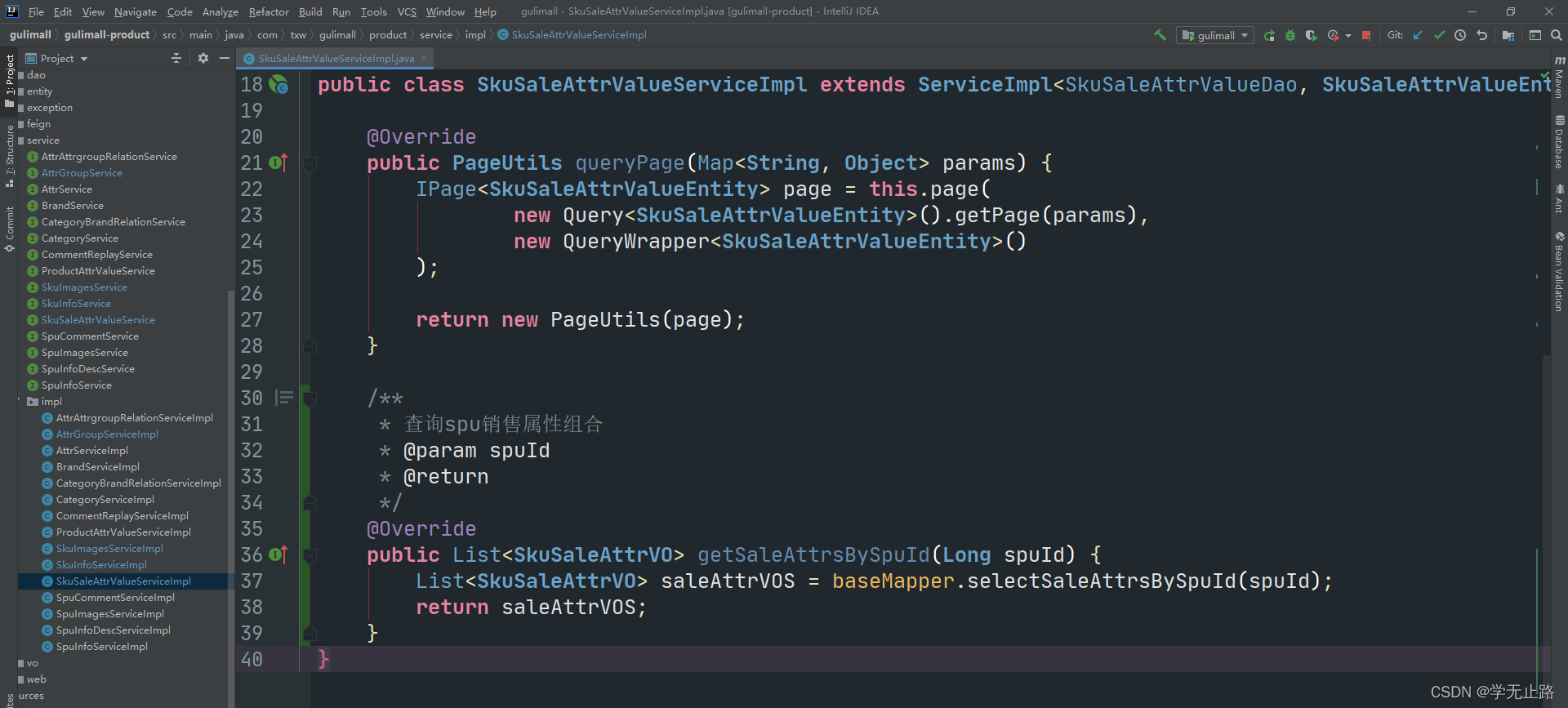
Task: Select the SkuSaleAttrValueServiceImpl.java editor tab
Action: 336,59
